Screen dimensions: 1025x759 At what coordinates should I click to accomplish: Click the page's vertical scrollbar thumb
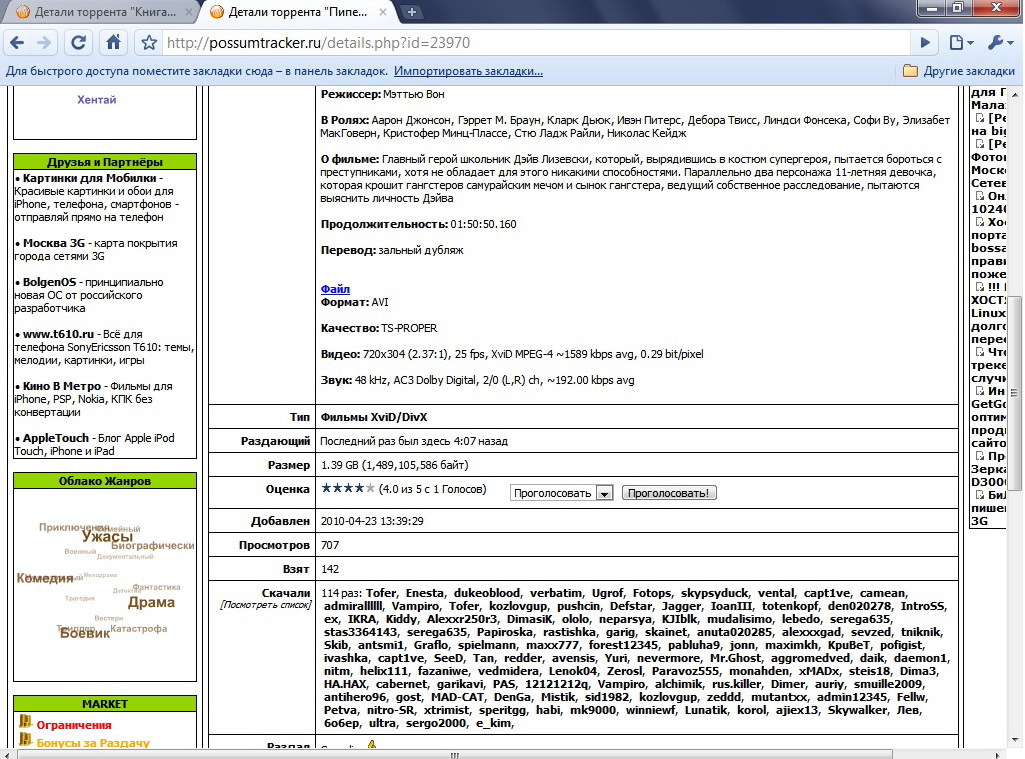(1014, 392)
